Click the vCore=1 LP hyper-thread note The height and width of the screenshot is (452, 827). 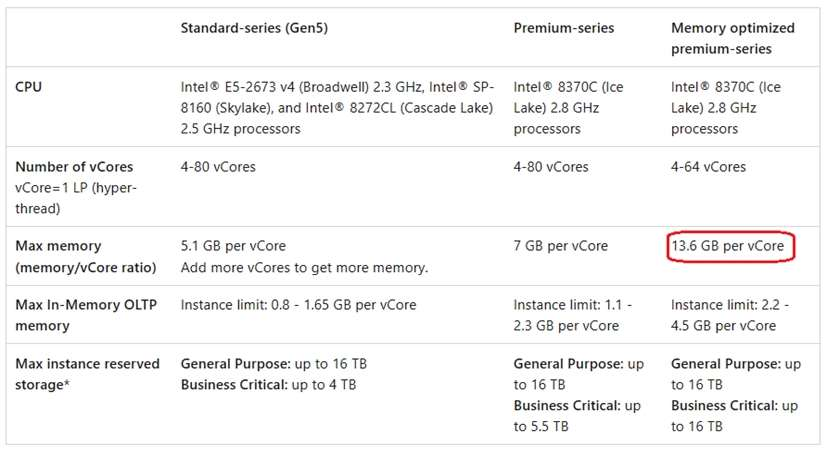click(76, 198)
